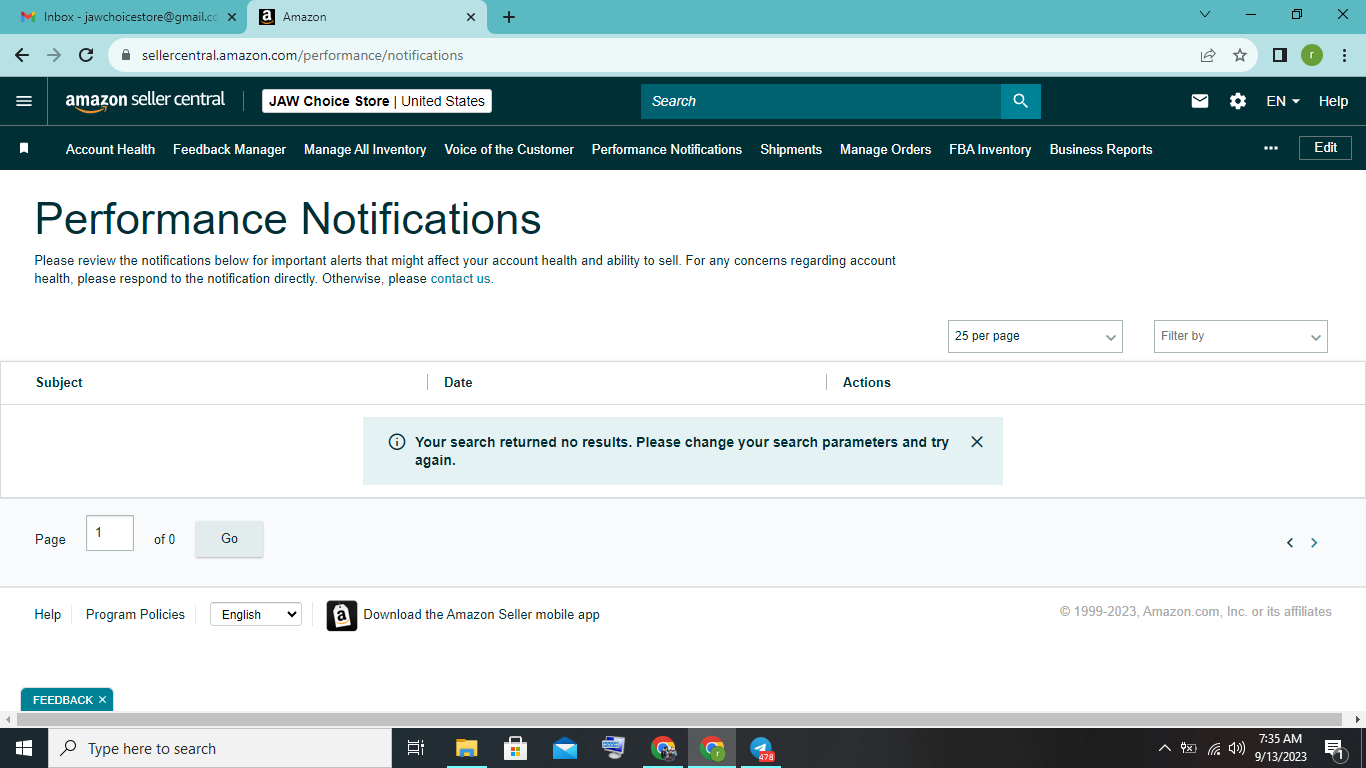
Task: Go back in browser history
Action: tap(22, 55)
